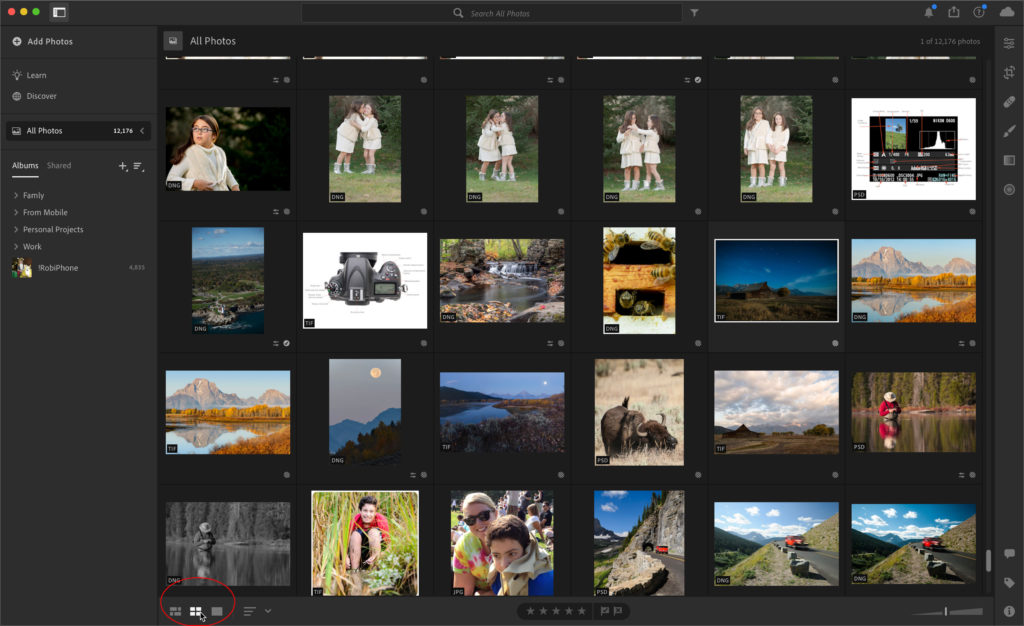Select the Albums tab
This screenshot has height=626, width=1024.
pyautogui.click(x=25, y=166)
